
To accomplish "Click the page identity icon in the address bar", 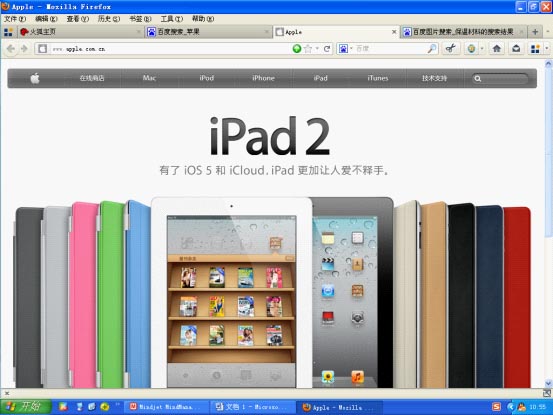I will pos(43,49).
